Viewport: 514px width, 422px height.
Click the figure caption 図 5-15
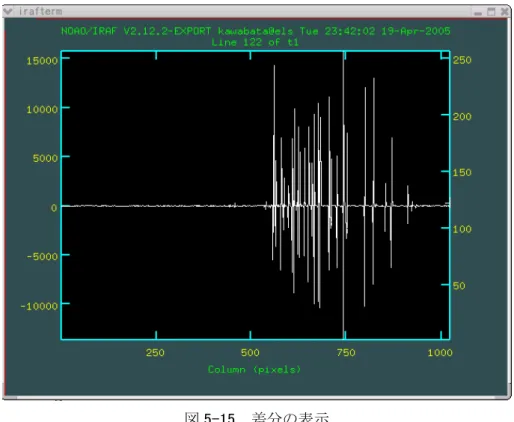click(257, 417)
